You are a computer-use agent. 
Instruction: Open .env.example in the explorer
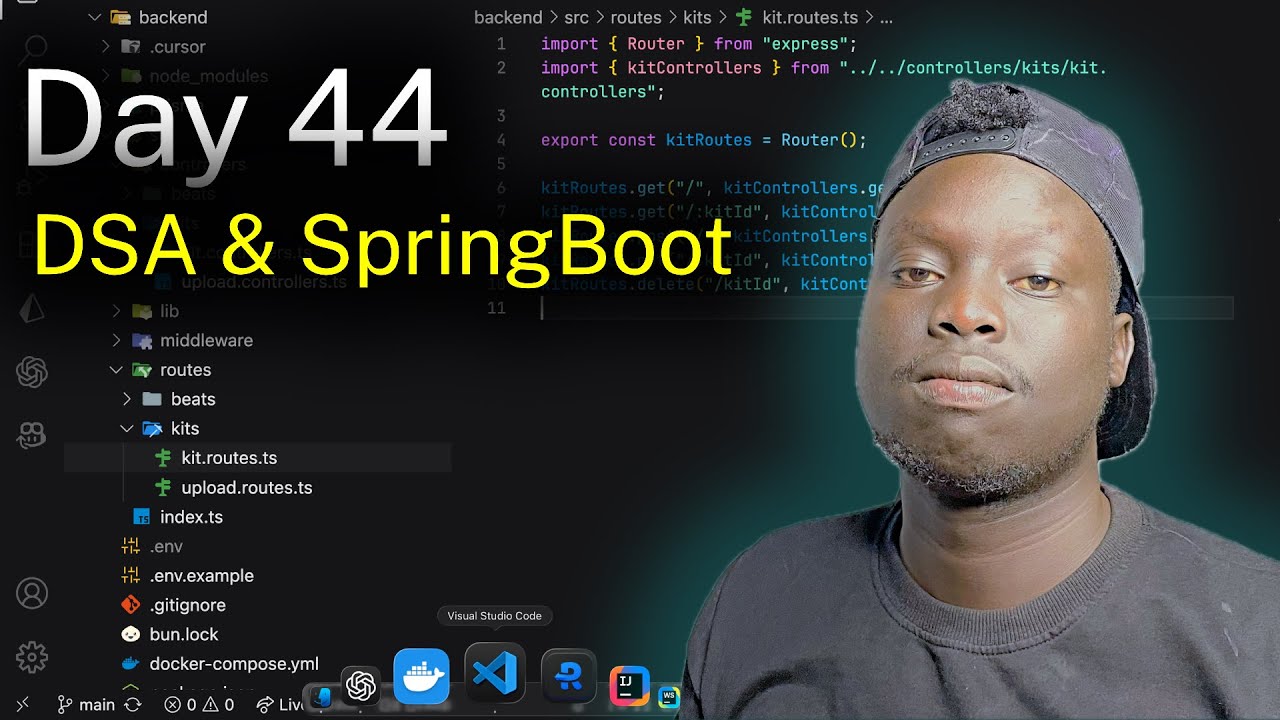point(202,576)
